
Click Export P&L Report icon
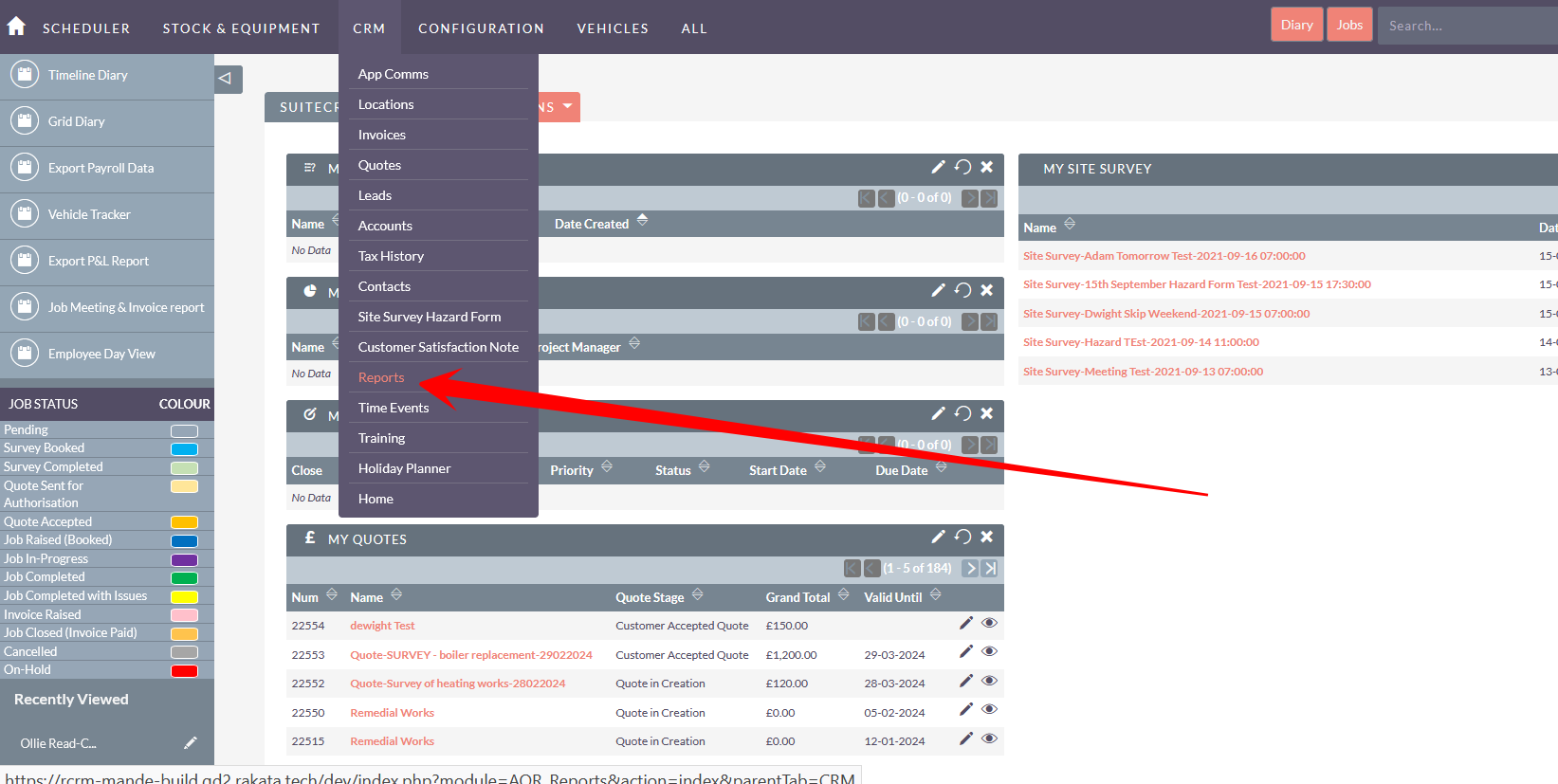coord(25,261)
